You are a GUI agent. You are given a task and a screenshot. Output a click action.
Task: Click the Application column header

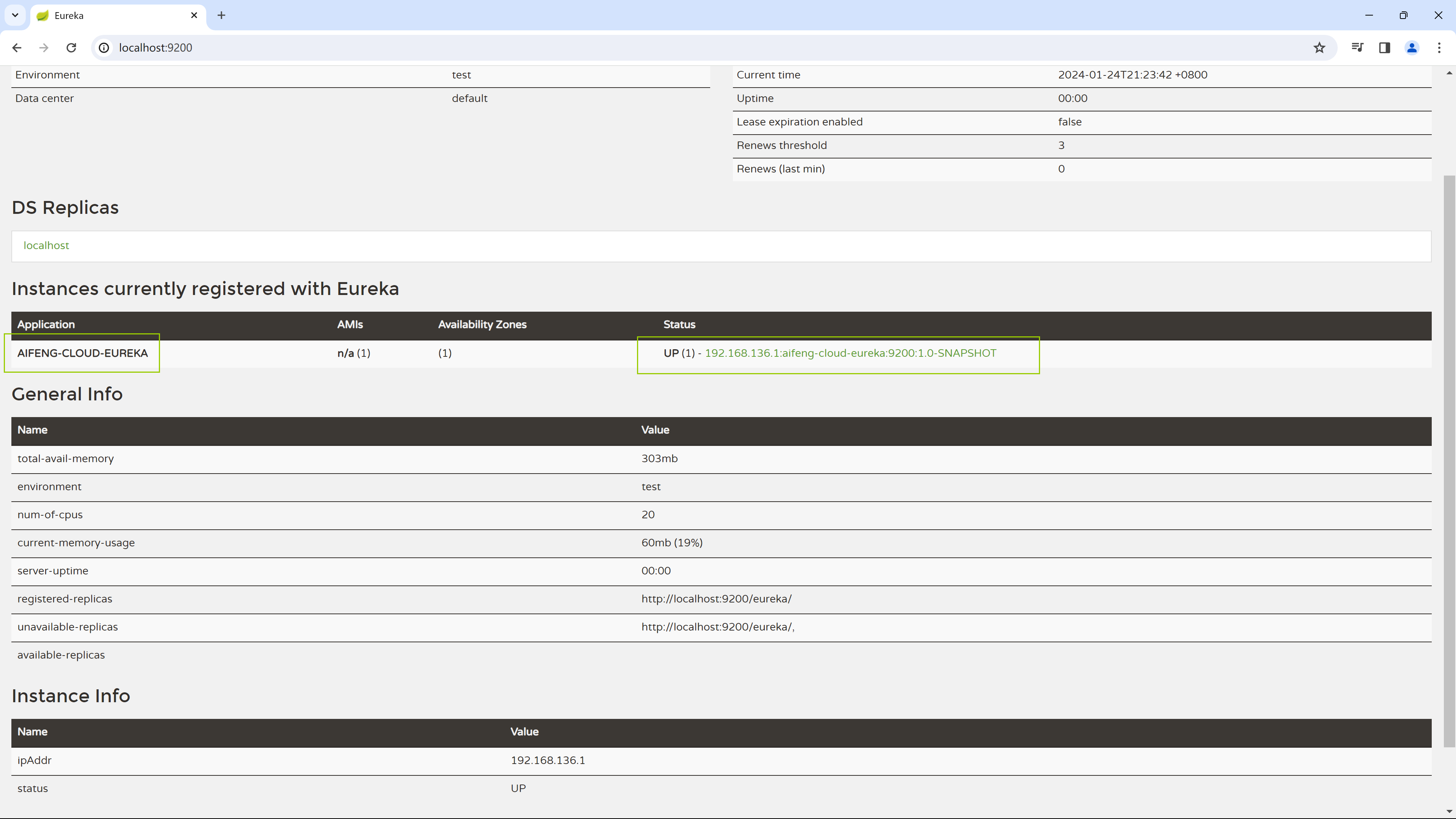point(46,325)
